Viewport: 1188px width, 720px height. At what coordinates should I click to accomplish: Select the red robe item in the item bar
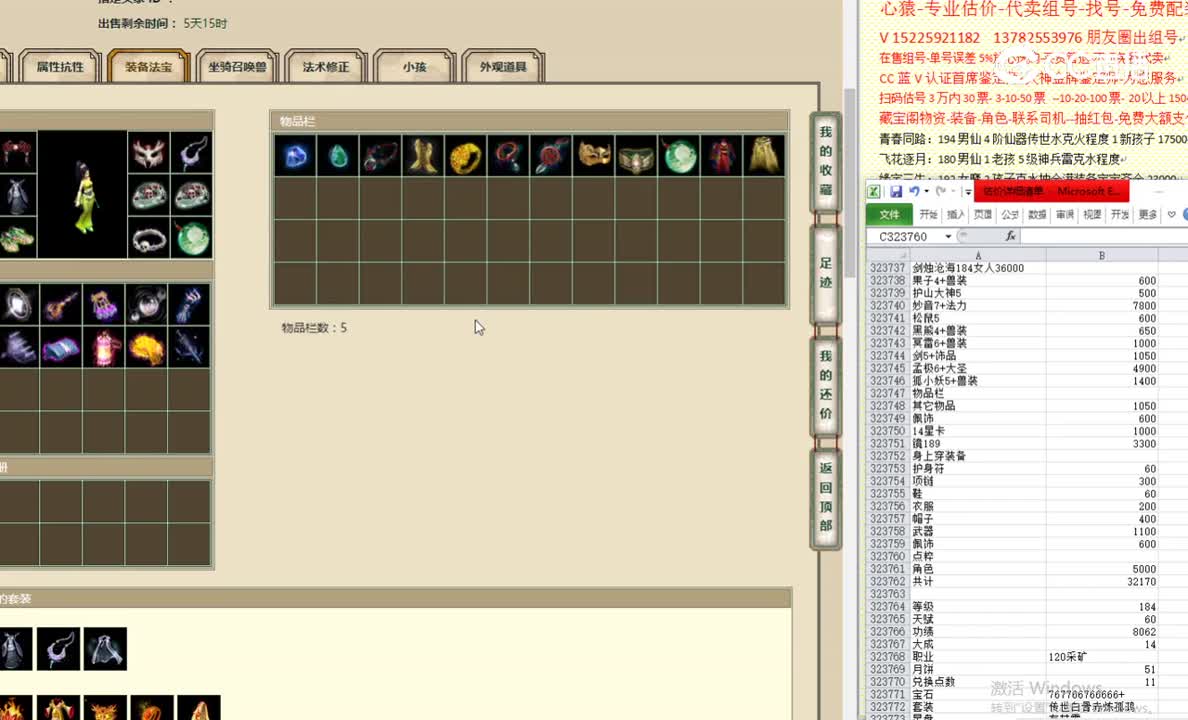(x=721, y=158)
